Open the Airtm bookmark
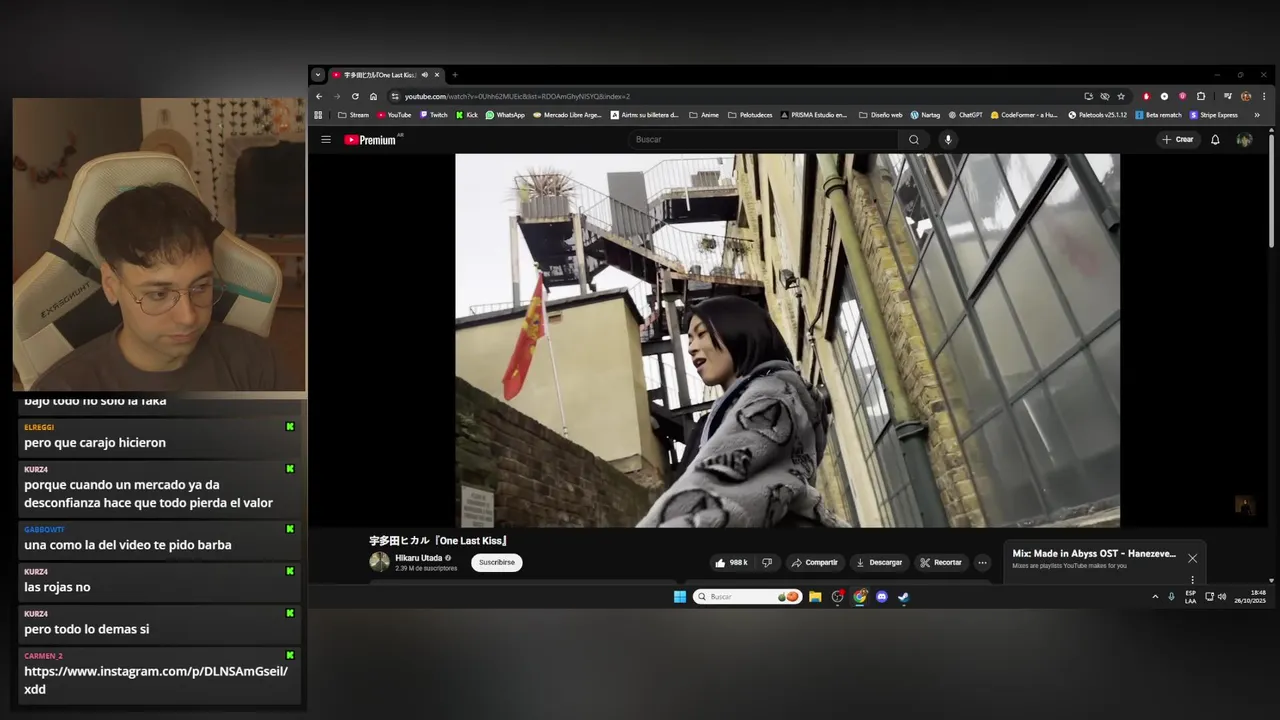 (645, 115)
